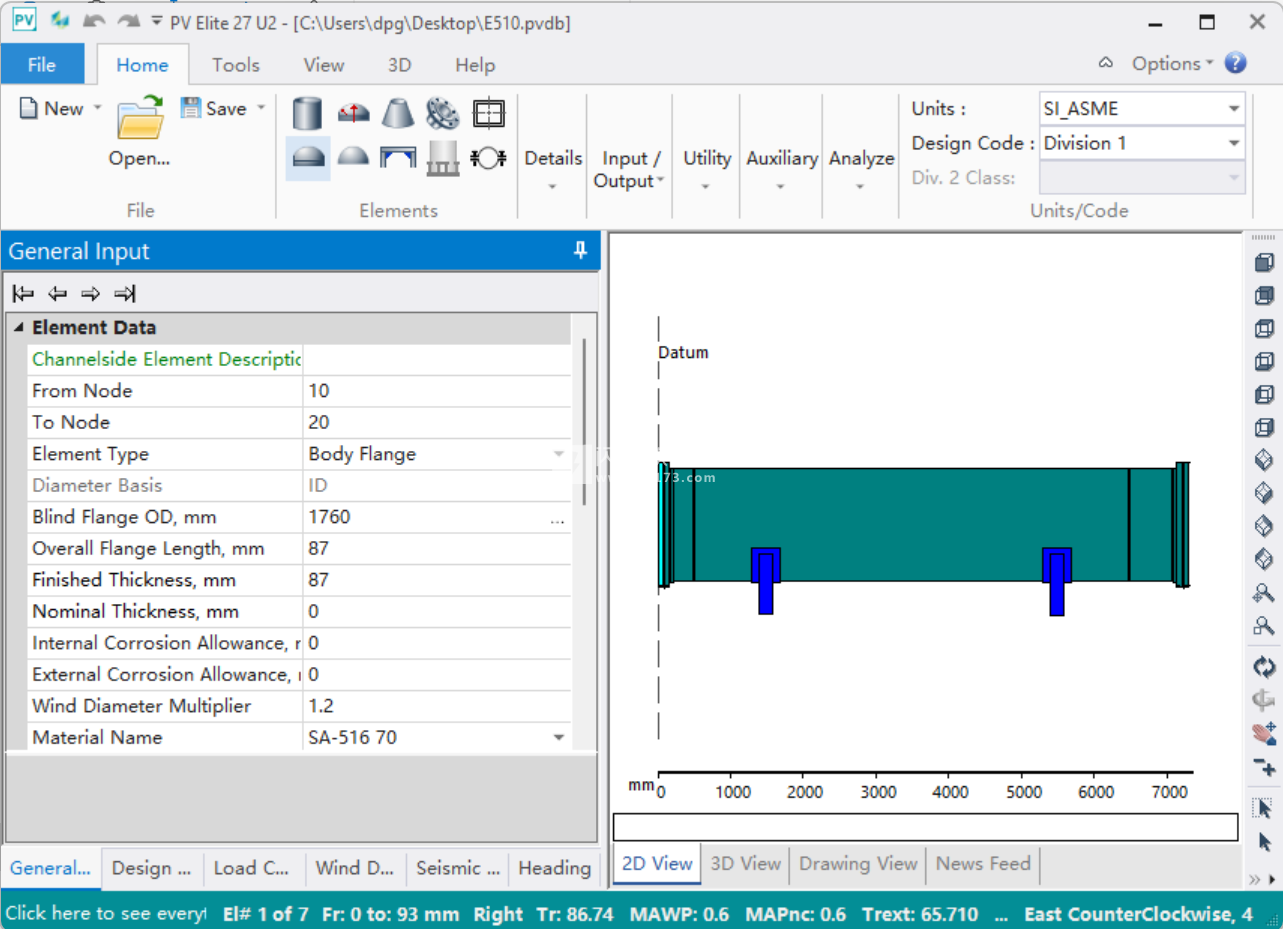Open the Options dropdown menu

coord(1172,63)
